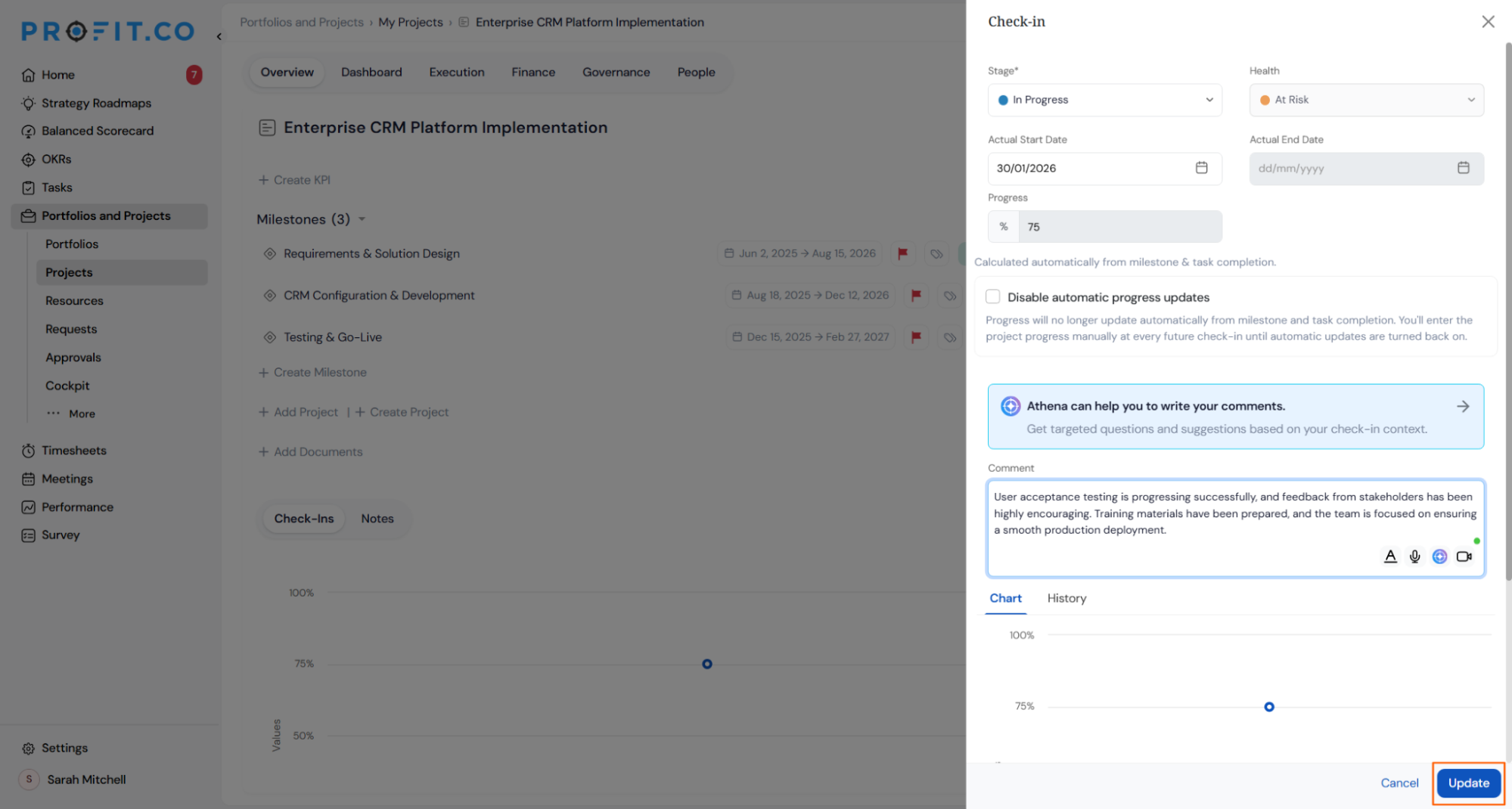Open Meetings in sidebar
1512x809 pixels.
67,479
